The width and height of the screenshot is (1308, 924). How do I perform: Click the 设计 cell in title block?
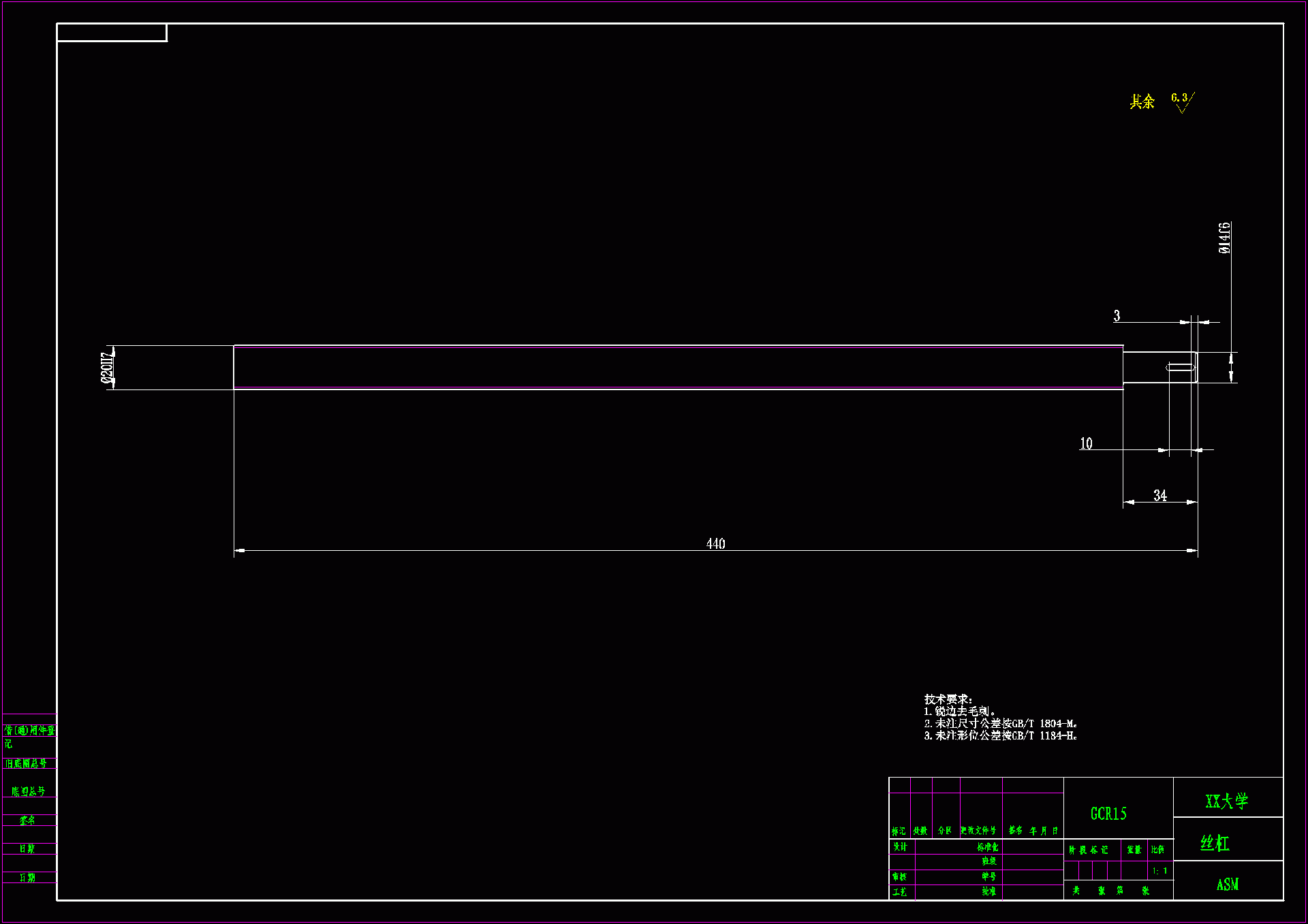(x=900, y=847)
